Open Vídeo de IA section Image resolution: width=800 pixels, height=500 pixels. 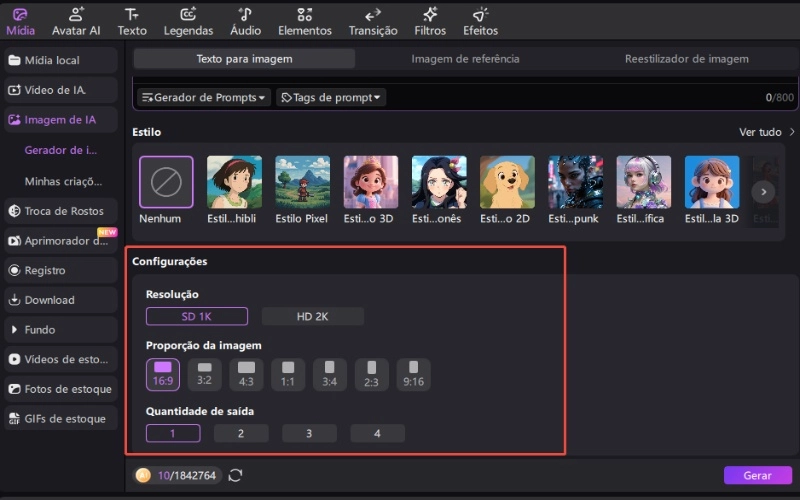(x=61, y=90)
